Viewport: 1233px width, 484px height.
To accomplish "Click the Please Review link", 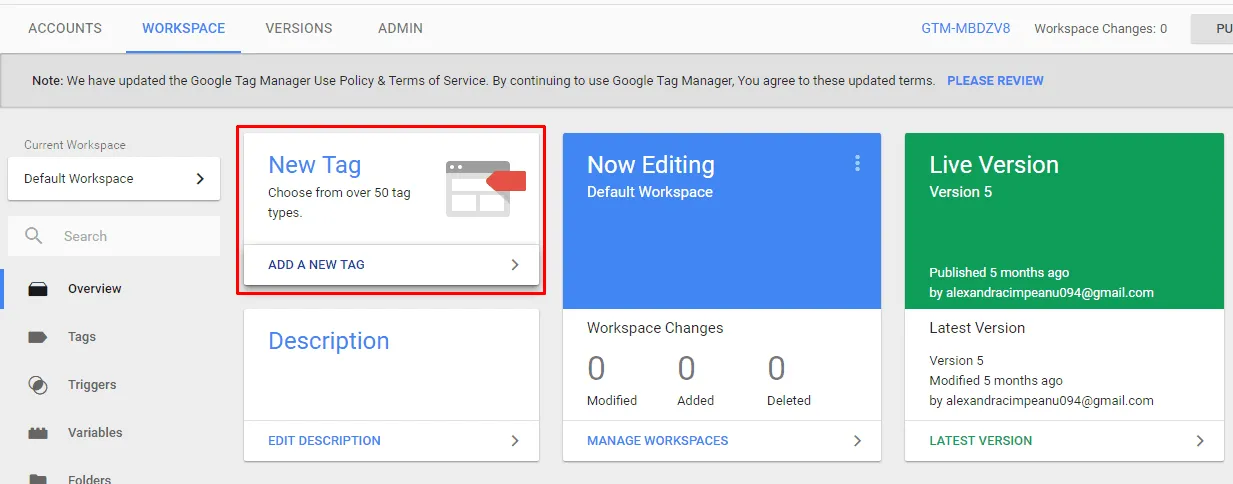I will [995, 80].
